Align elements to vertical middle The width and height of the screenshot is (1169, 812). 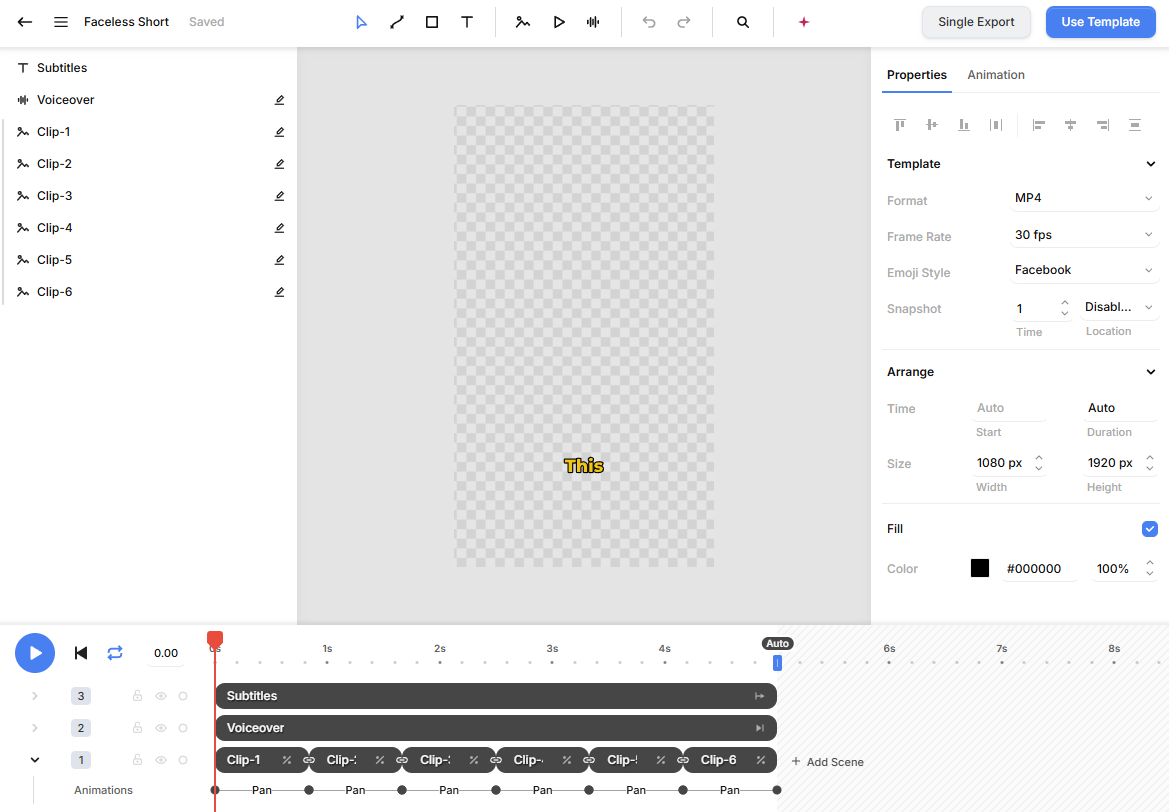click(932, 125)
